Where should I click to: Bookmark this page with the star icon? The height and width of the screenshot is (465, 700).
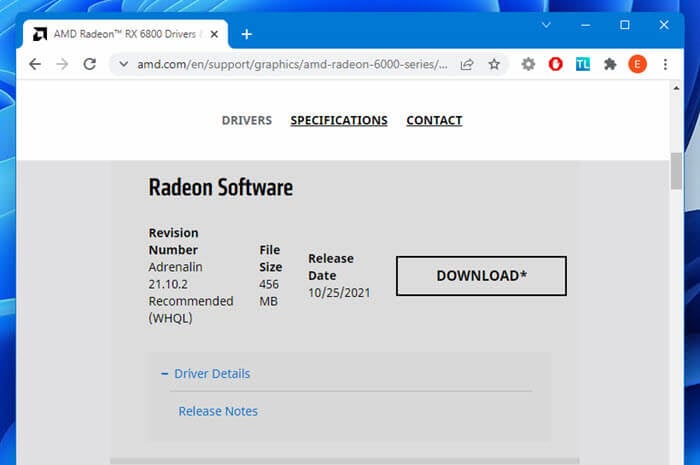[x=494, y=64]
